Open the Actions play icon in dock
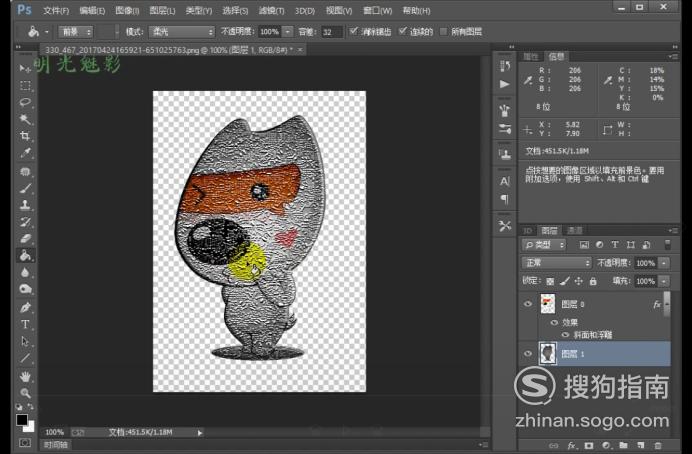Screen dimensions: 692x454 coord(504,84)
